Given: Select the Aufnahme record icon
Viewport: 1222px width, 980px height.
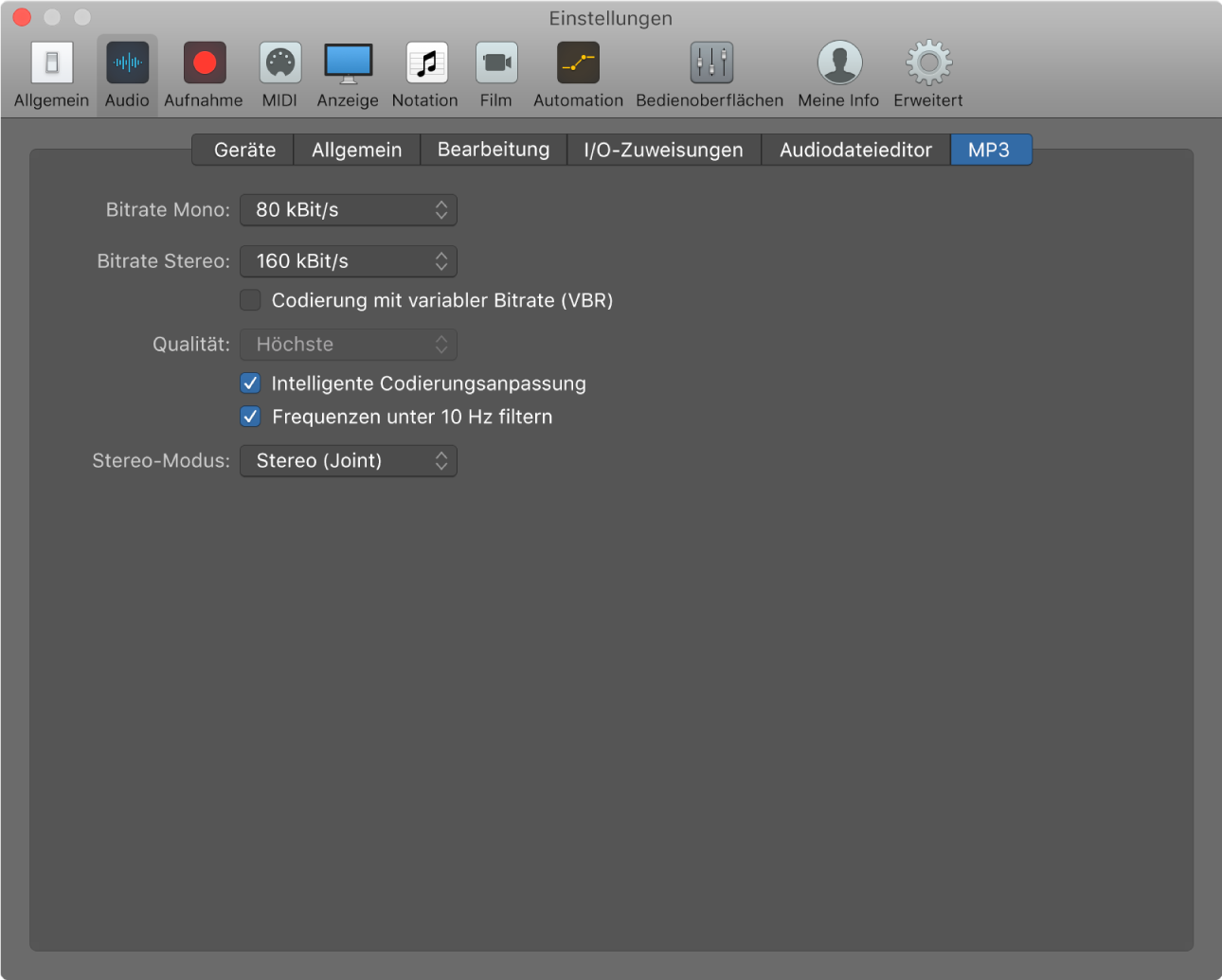Looking at the screenshot, I should tap(204, 63).
